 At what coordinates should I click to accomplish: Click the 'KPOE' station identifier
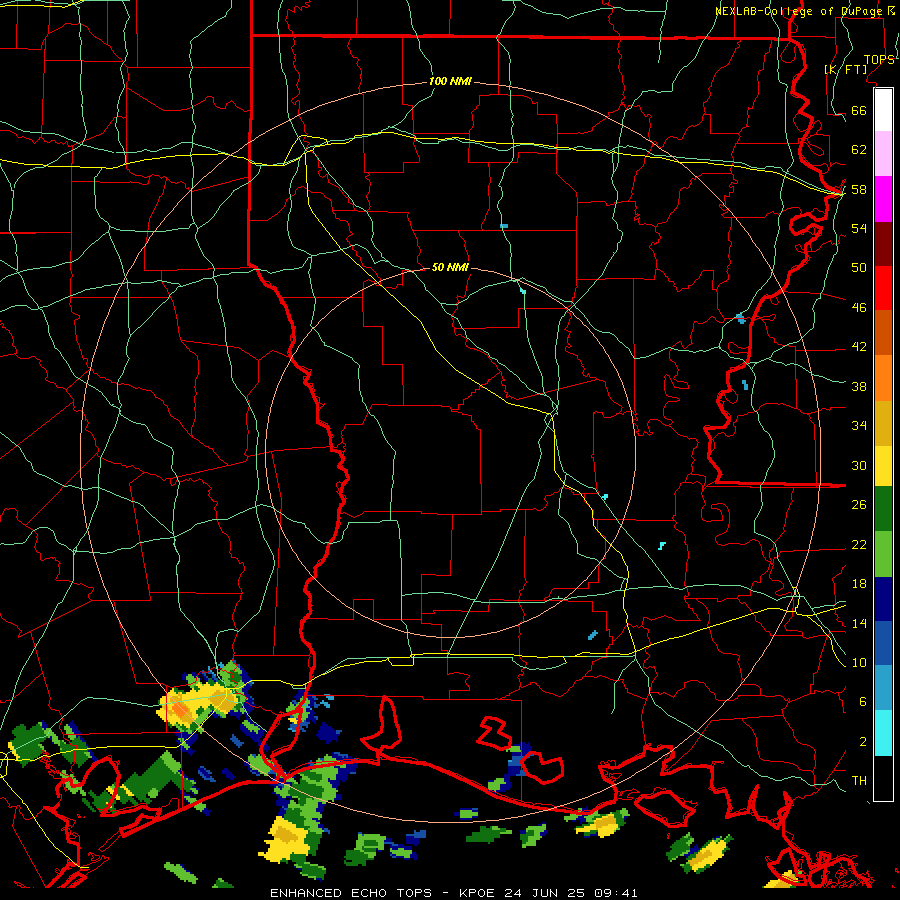click(x=478, y=893)
